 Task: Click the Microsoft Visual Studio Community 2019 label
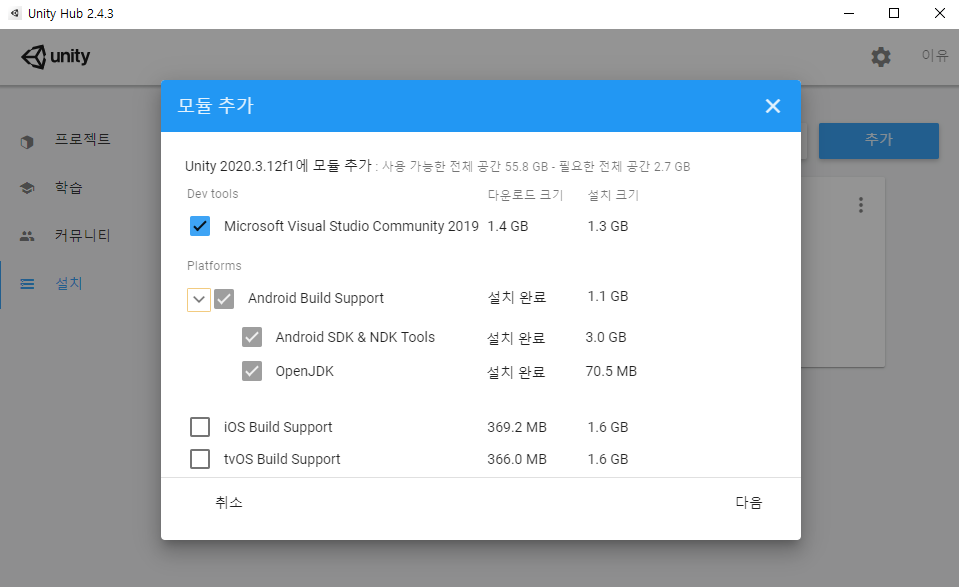(351, 226)
